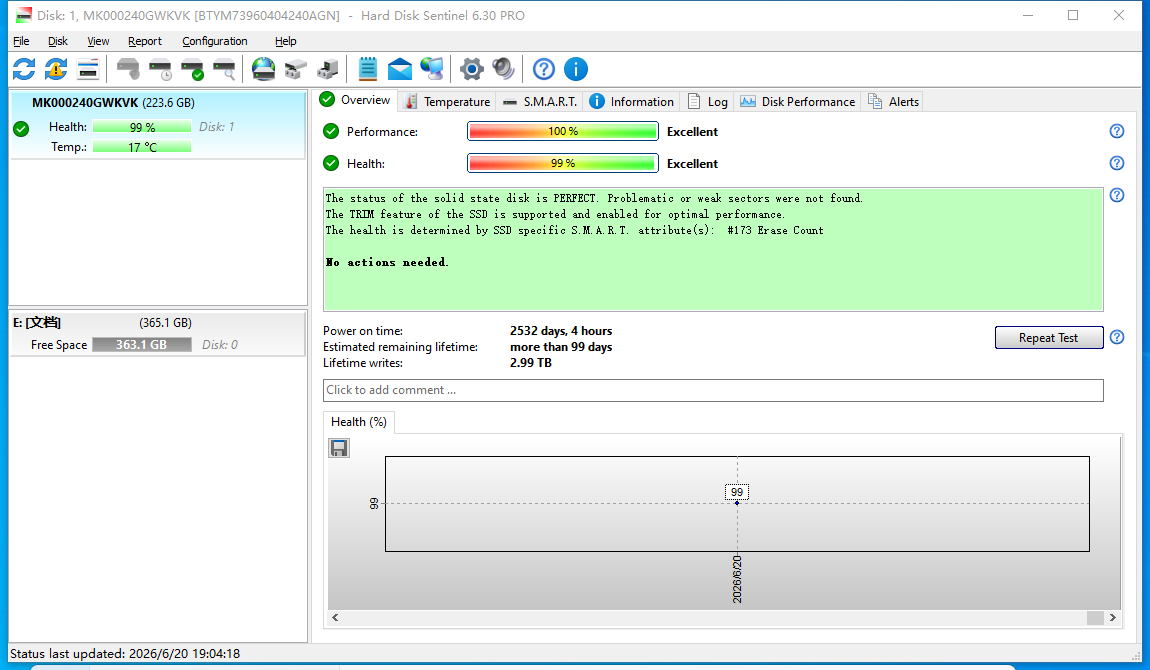Click the green check icon beside Health label
Image resolution: width=1150 pixels, height=670 pixels.
click(x=331, y=163)
